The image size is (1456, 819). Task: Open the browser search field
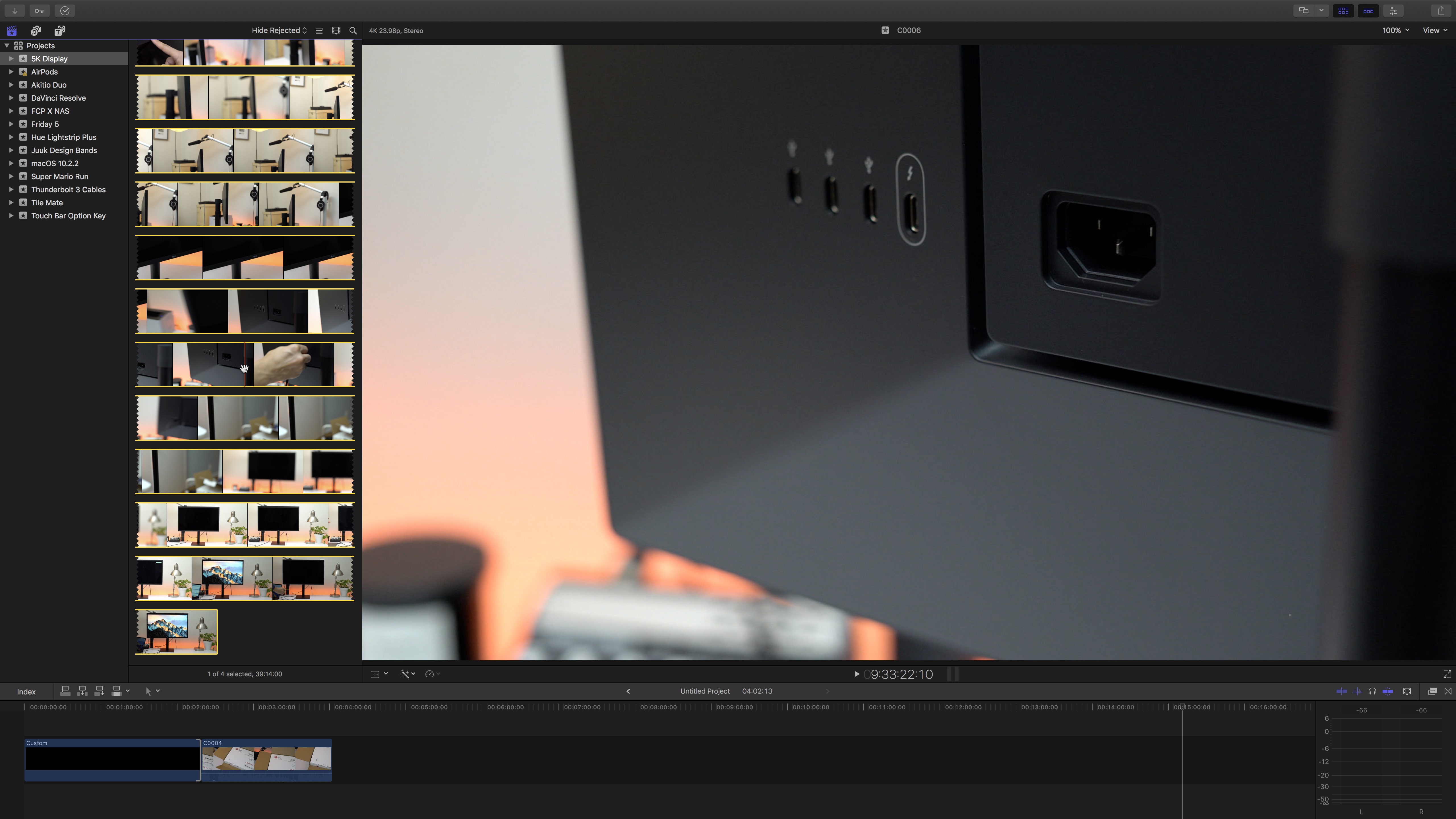(352, 30)
